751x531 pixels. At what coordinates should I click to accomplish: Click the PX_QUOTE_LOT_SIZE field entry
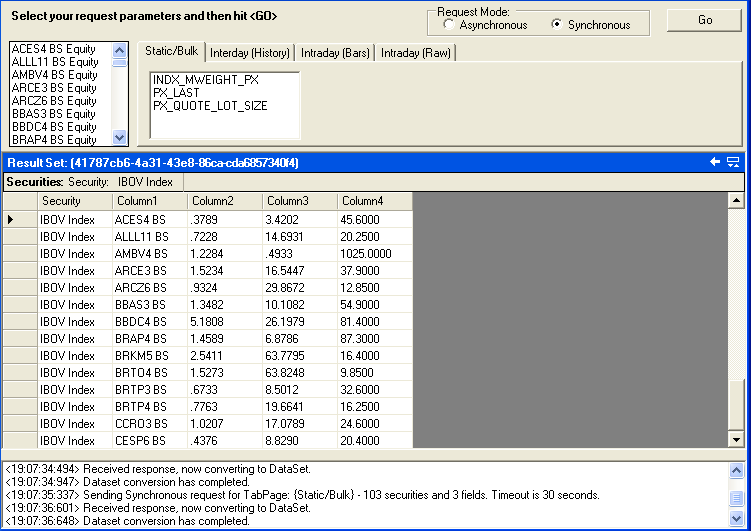click(210, 105)
